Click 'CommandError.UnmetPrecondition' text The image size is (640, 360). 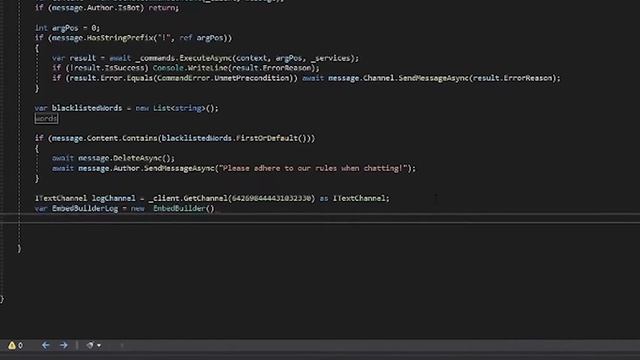coord(223,78)
